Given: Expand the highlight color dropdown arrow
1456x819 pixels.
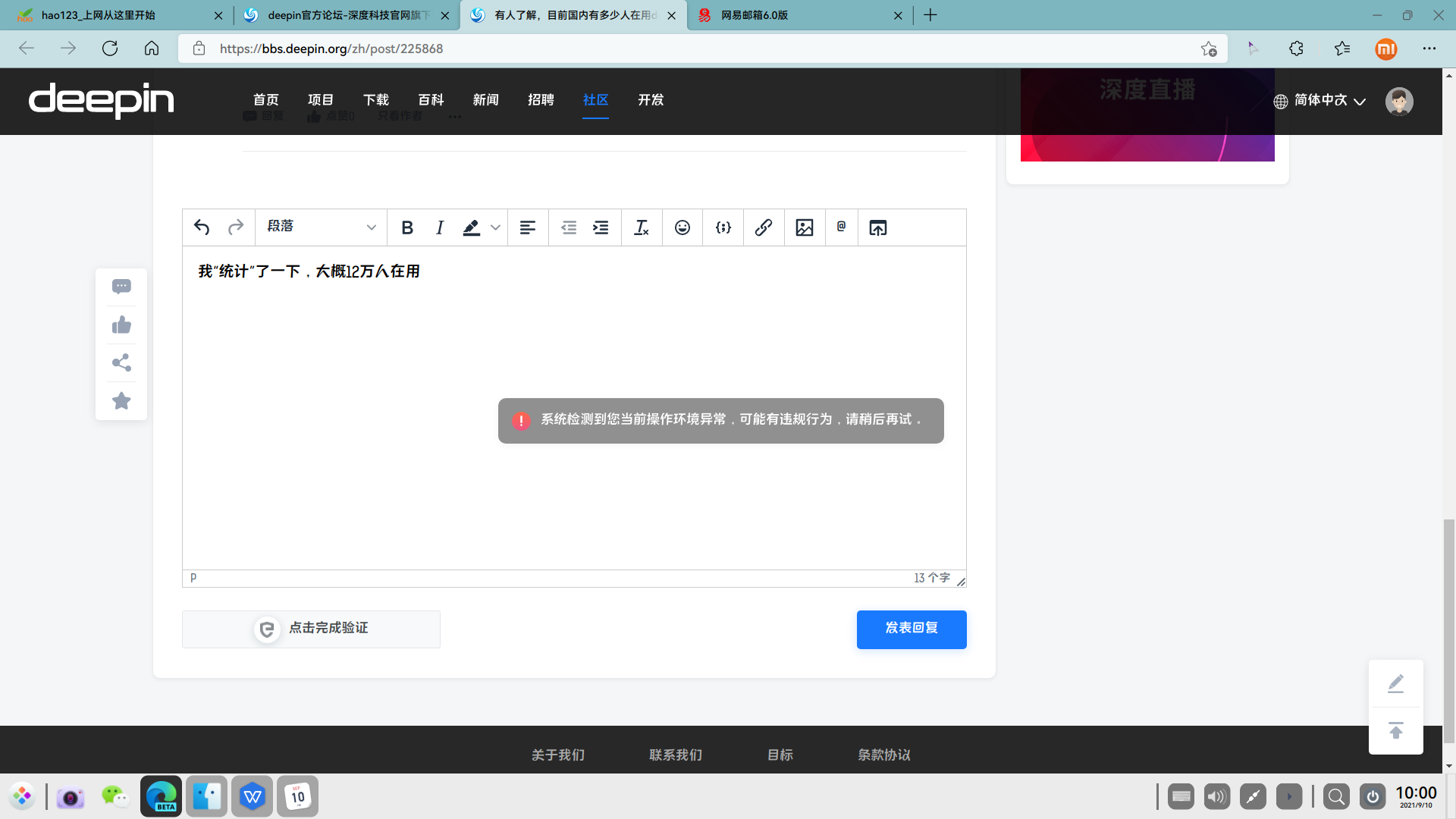Looking at the screenshot, I should pyautogui.click(x=496, y=227).
